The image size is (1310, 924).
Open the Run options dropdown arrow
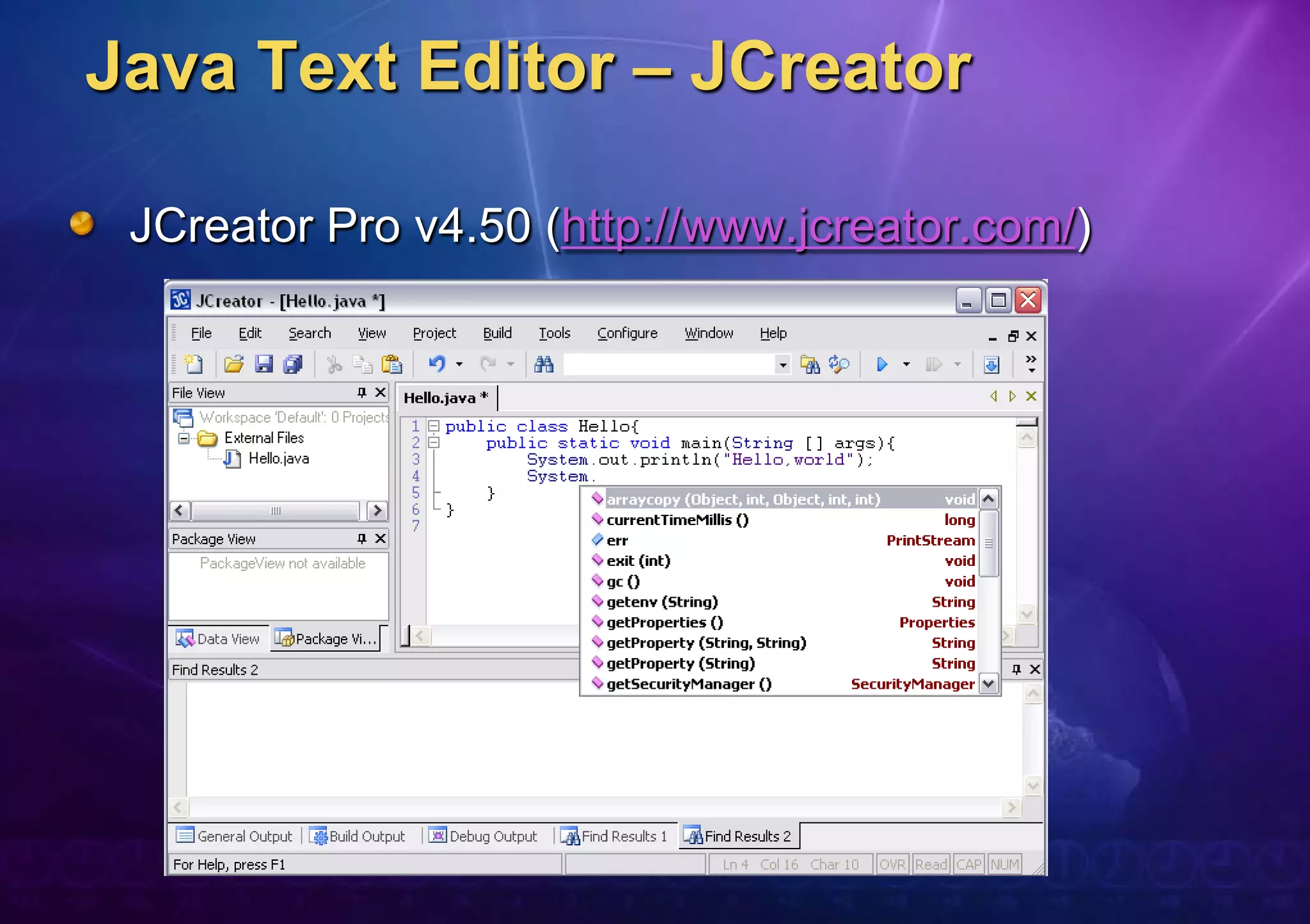[906, 364]
